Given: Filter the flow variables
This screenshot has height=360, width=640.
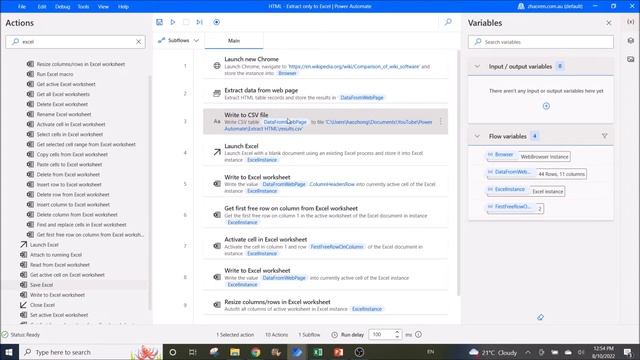Looking at the screenshot, I should pyautogui.click(x=604, y=136).
